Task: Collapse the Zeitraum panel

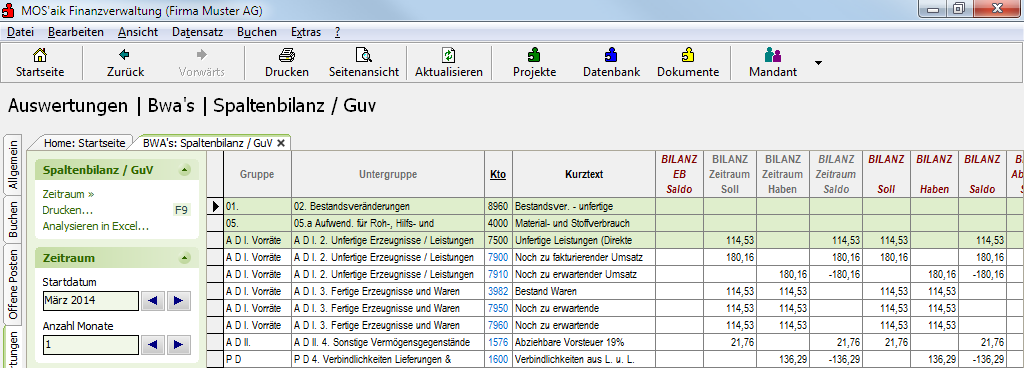Action: [x=185, y=258]
